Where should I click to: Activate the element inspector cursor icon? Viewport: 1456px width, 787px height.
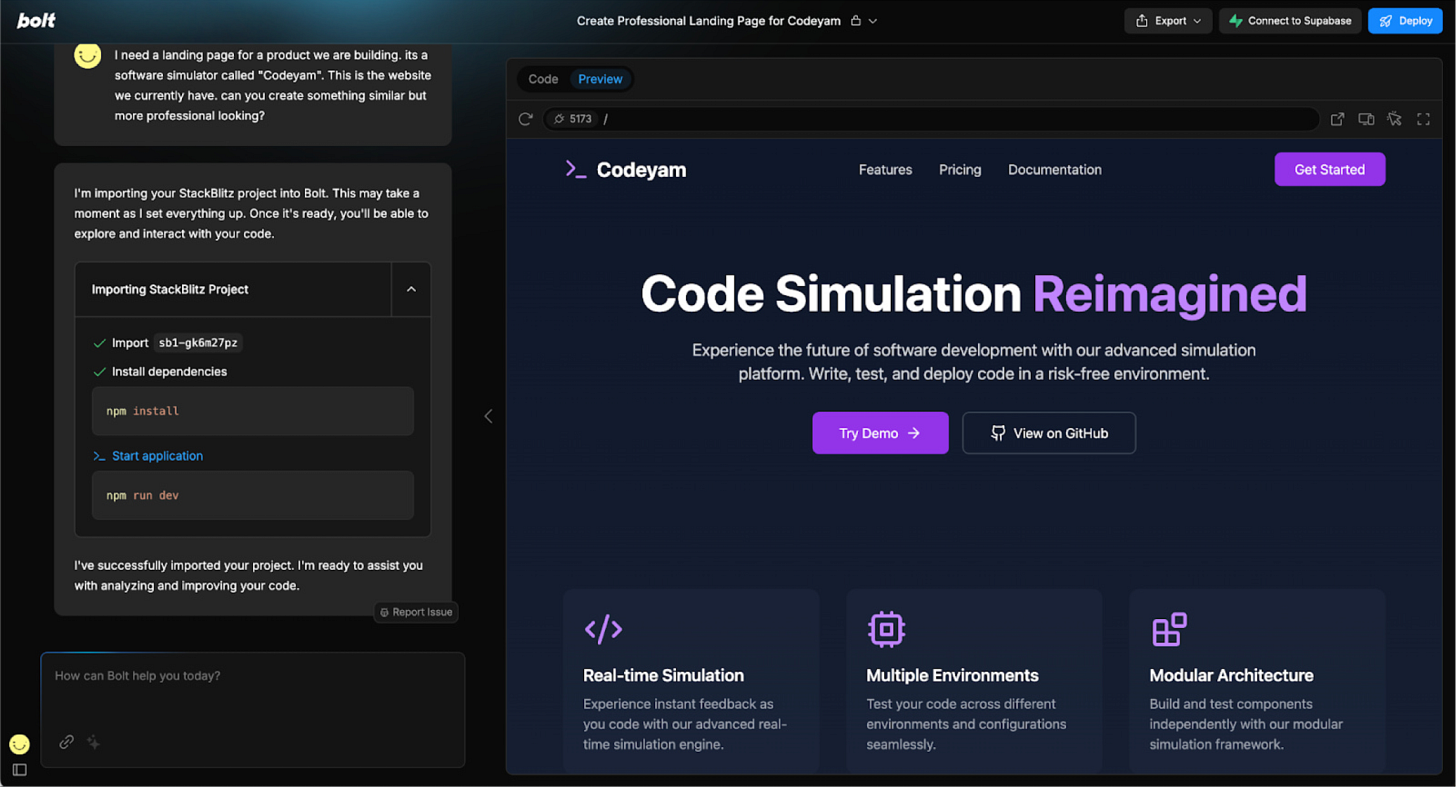coord(1394,119)
